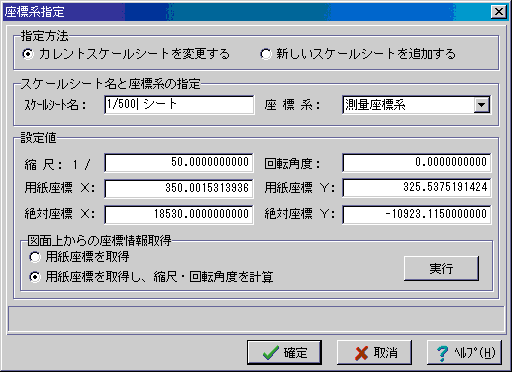Click the 設定値 group label

point(38,138)
